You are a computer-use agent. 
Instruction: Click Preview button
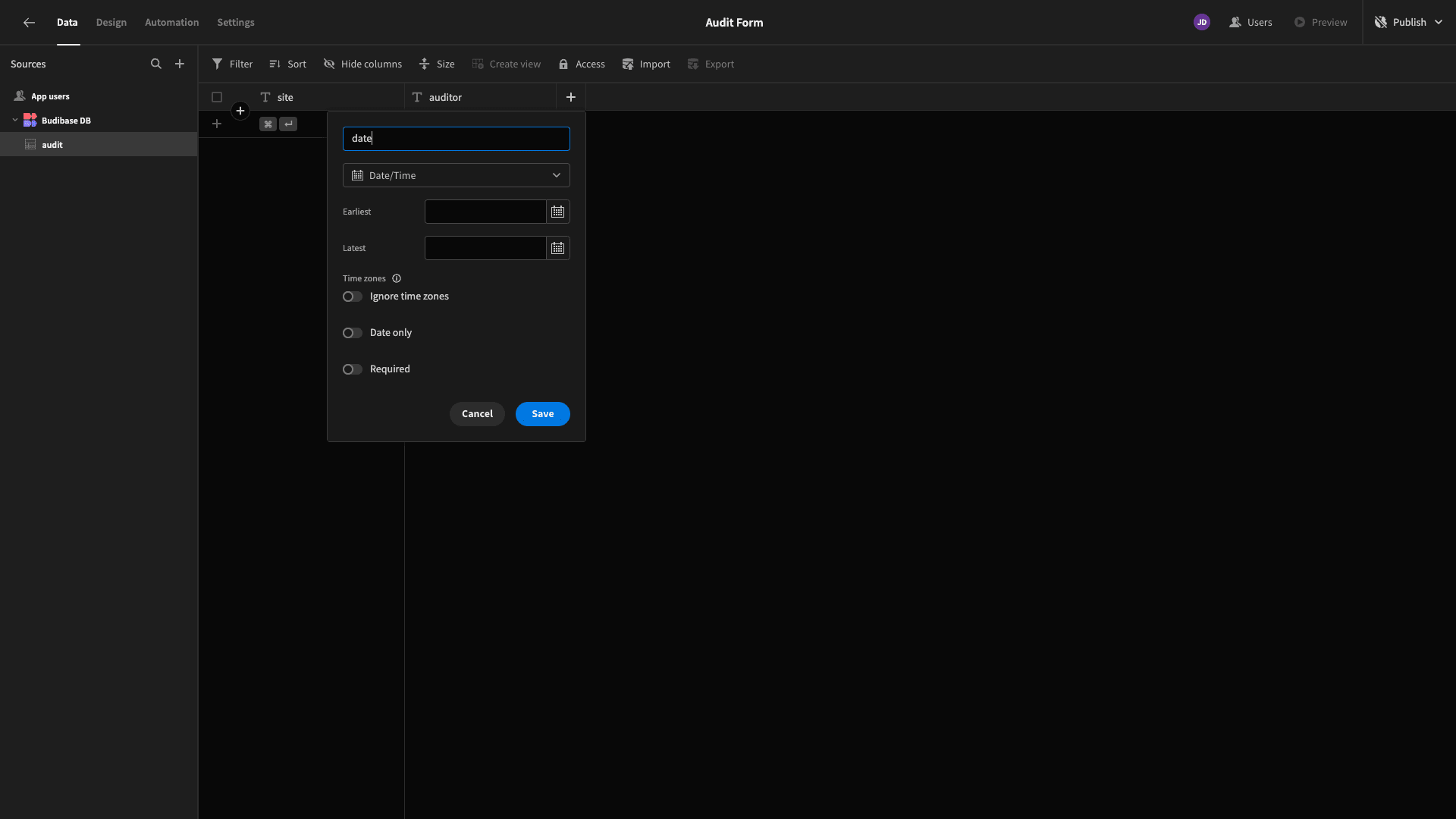point(1320,22)
